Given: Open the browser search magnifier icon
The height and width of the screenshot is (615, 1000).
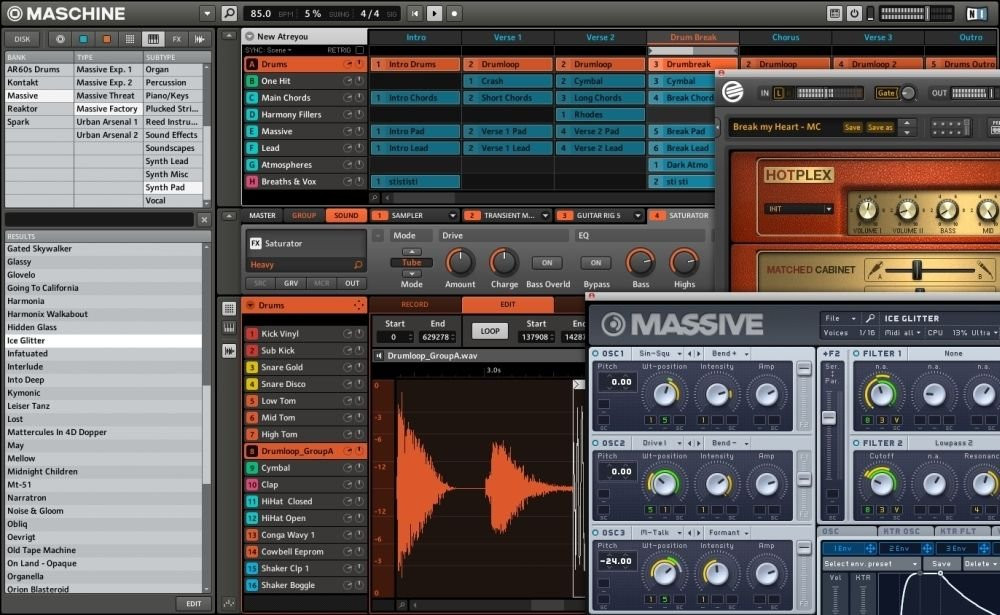Looking at the screenshot, I should (x=228, y=11).
